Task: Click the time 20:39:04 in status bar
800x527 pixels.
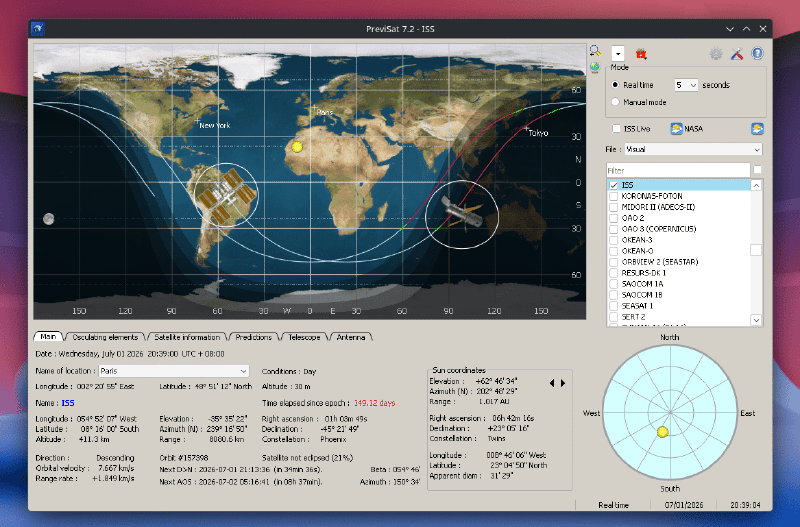Action: [745, 505]
